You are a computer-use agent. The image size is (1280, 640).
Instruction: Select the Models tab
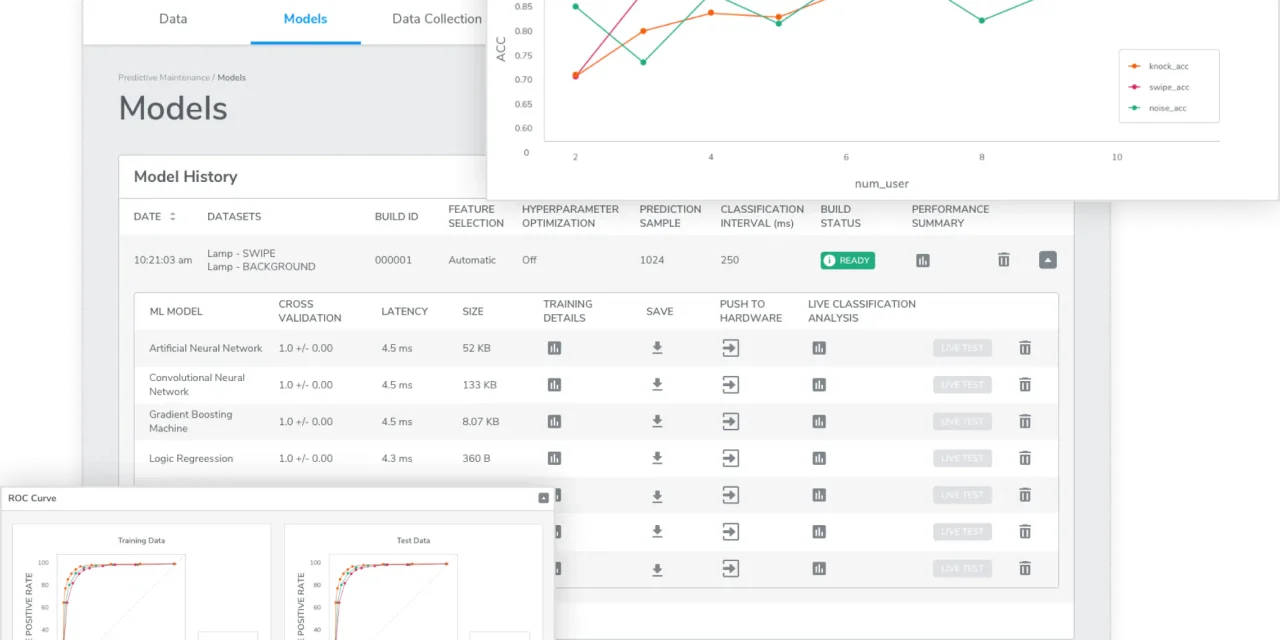[305, 19]
